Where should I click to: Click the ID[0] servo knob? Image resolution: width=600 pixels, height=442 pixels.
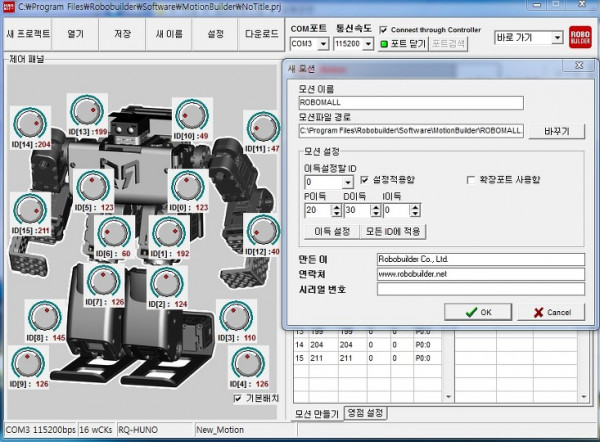pos(188,186)
